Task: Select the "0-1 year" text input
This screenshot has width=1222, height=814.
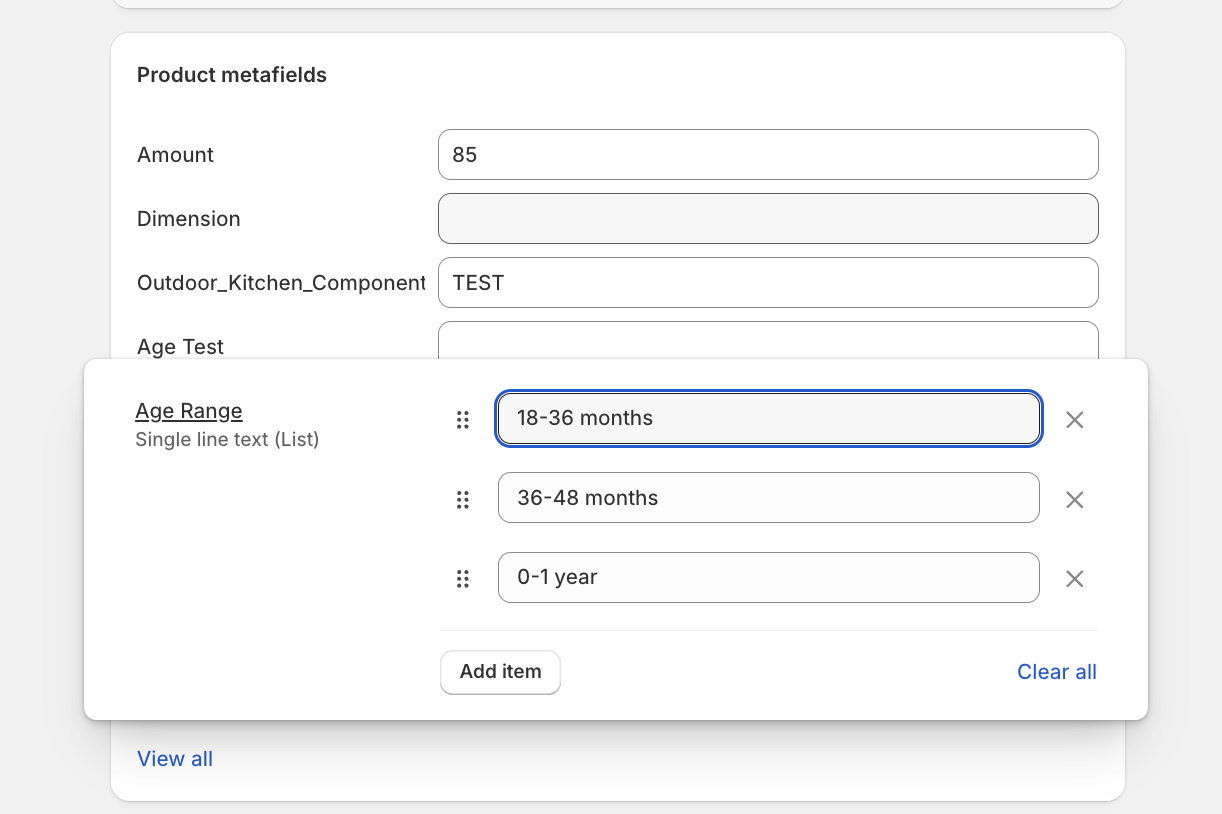Action: tap(768, 577)
